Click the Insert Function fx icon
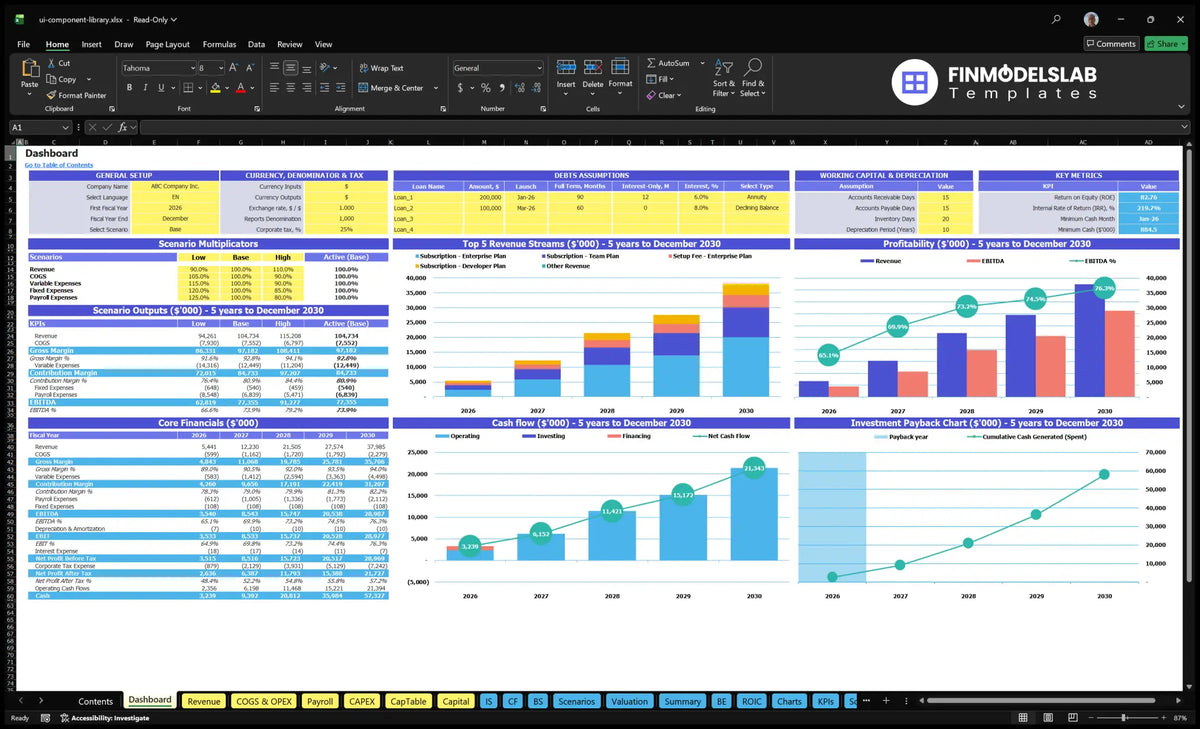 click(x=123, y=128)
